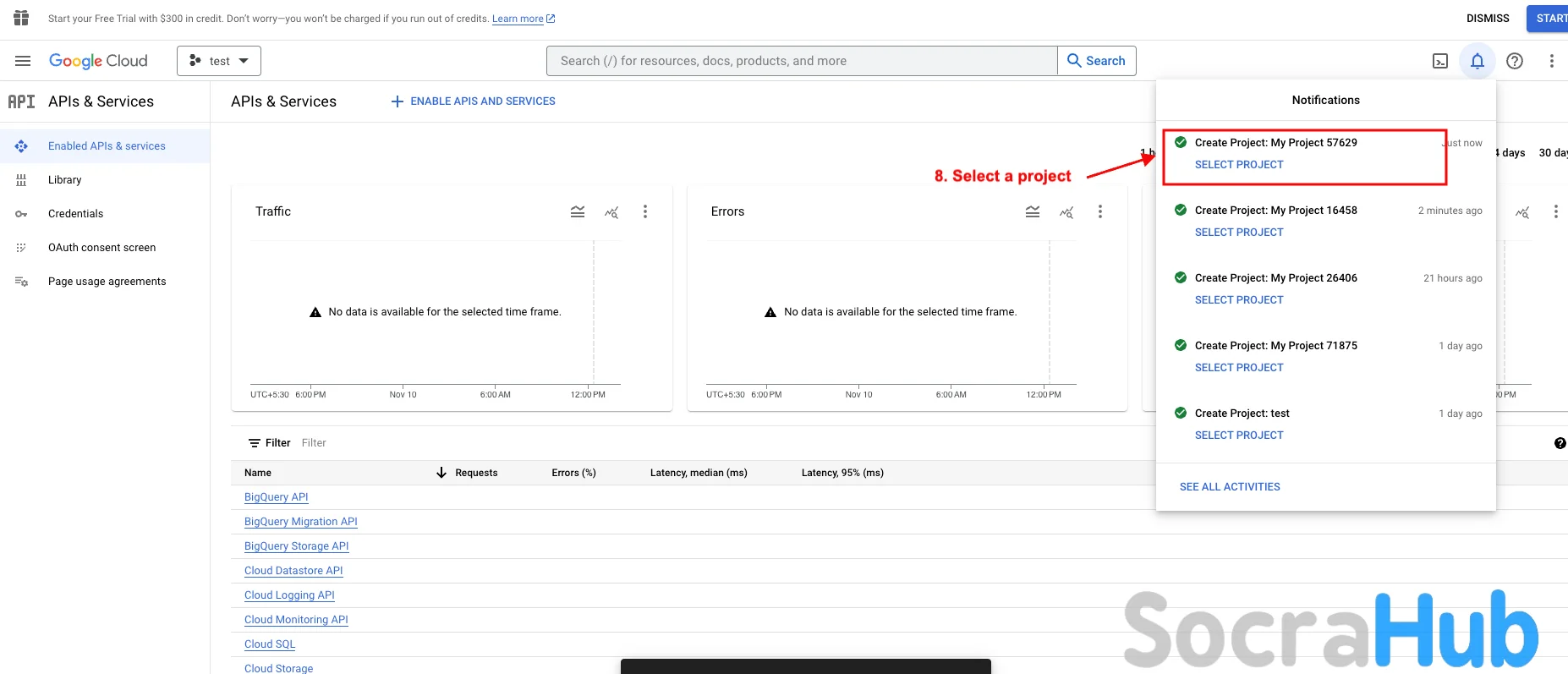Sort table by Requests column arrow
The height and width of the screenshot is (674, 1568).
click(441, 473)
